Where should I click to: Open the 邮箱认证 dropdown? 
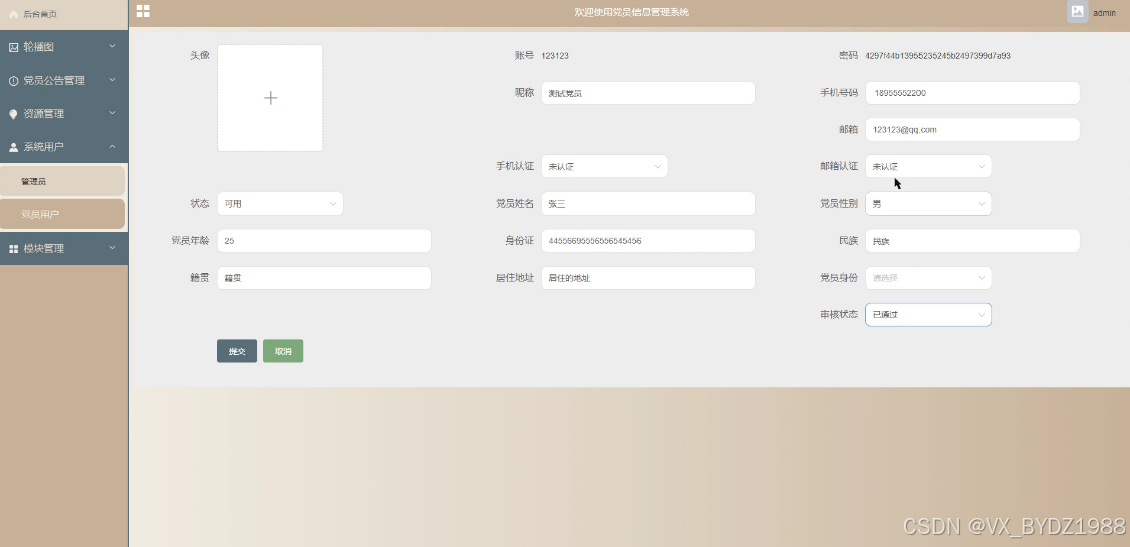tap(928, 166)
